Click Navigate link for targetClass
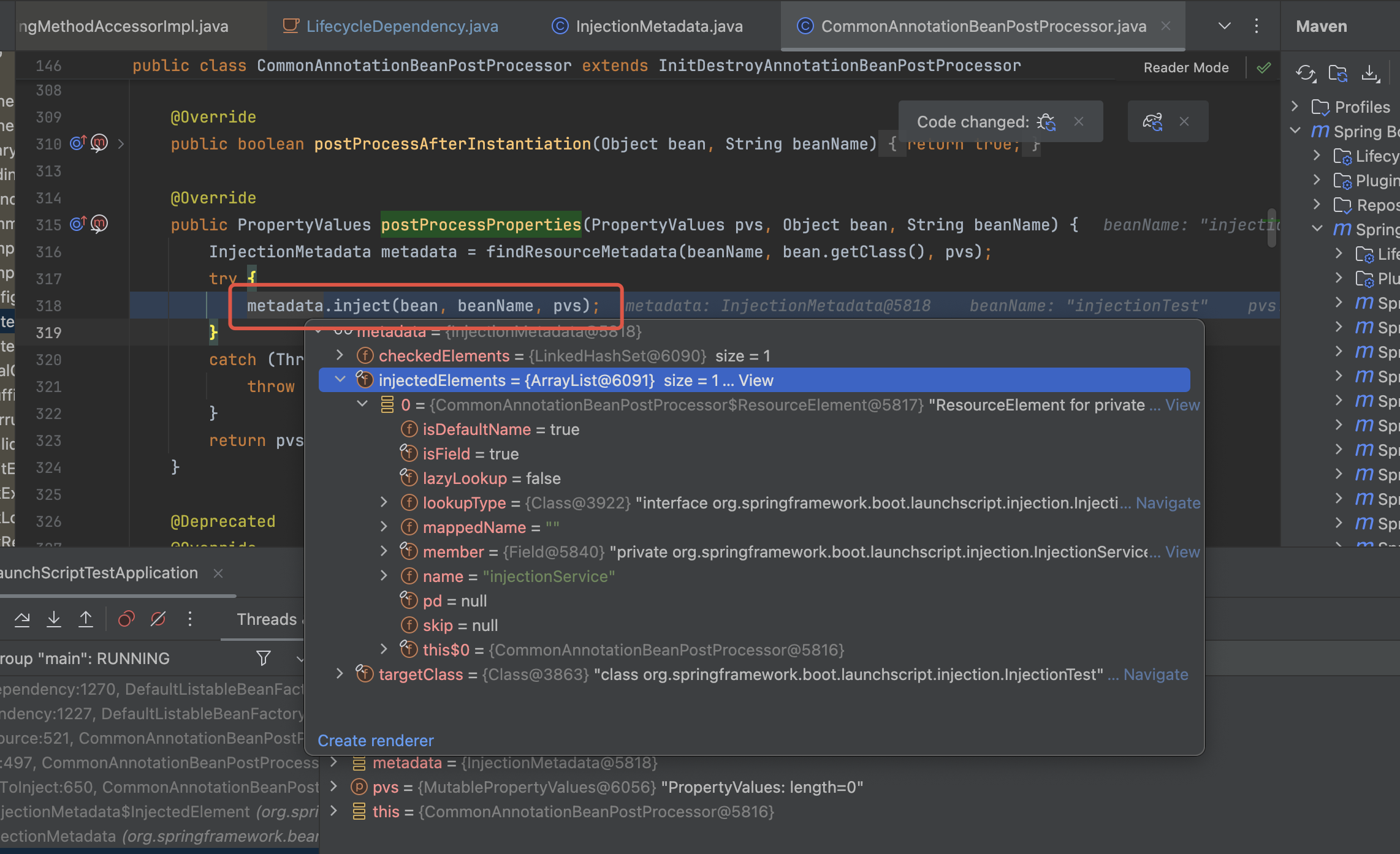Viewport: 1400px width, 854px height. pyautogui.click(x=1155, y=675)
